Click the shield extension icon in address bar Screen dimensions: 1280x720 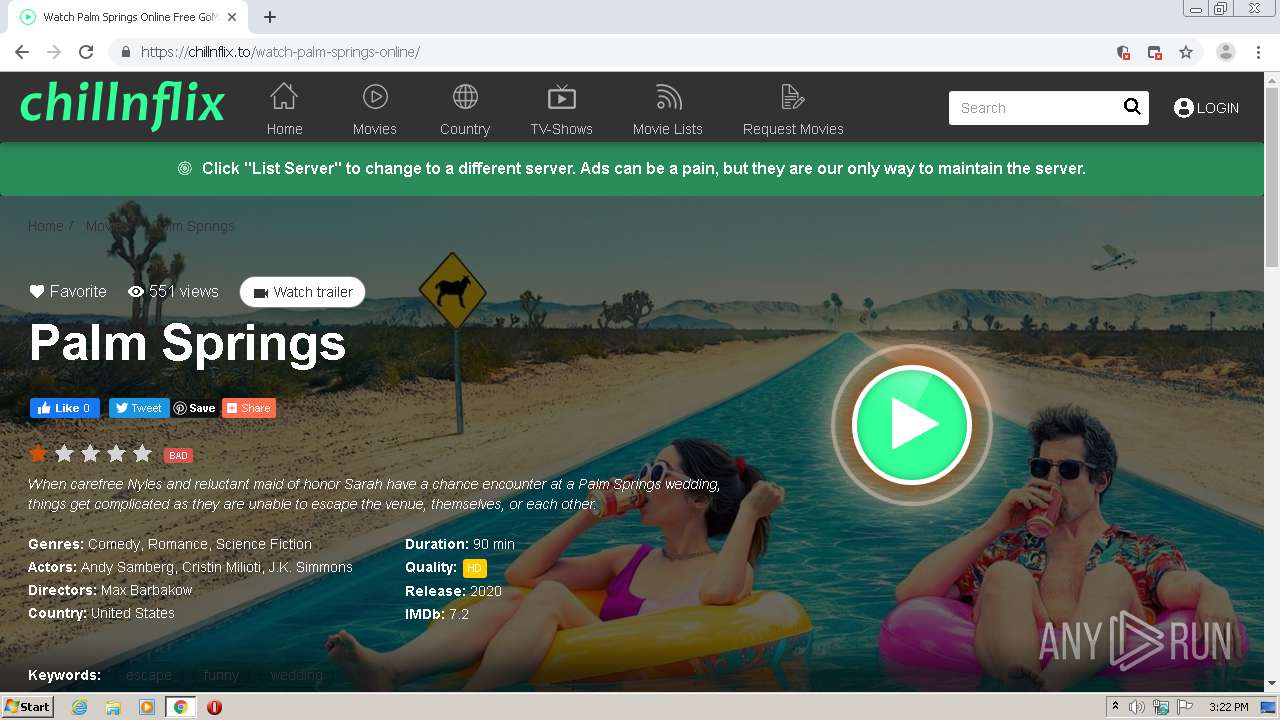1123,52
